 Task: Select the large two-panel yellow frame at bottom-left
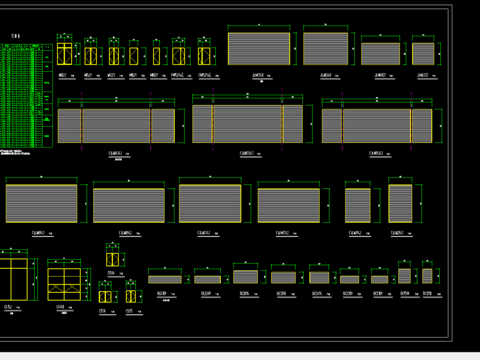point(14,279)
